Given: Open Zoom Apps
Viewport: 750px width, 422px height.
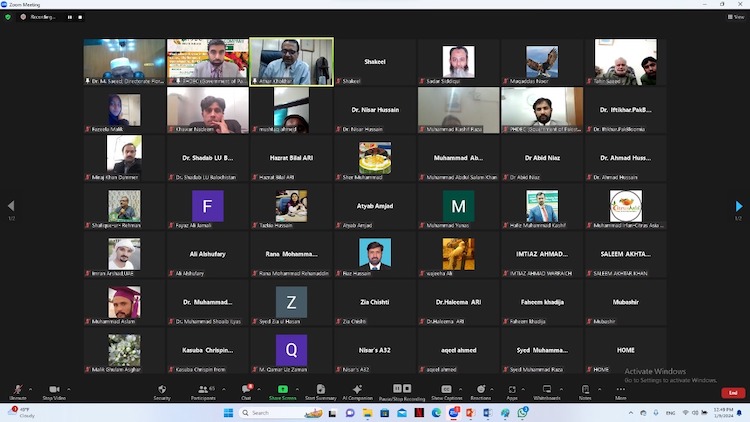Looking at the screenshot, I should coord(512,390).
